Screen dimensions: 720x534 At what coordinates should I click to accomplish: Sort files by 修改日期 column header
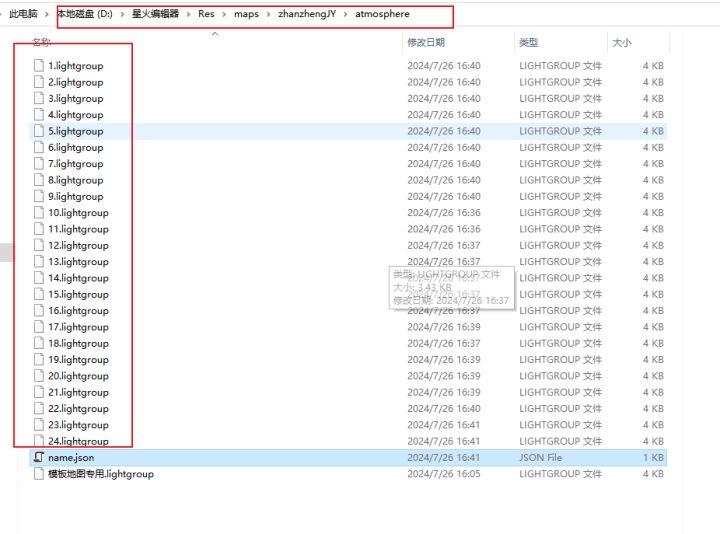(426, 42)
